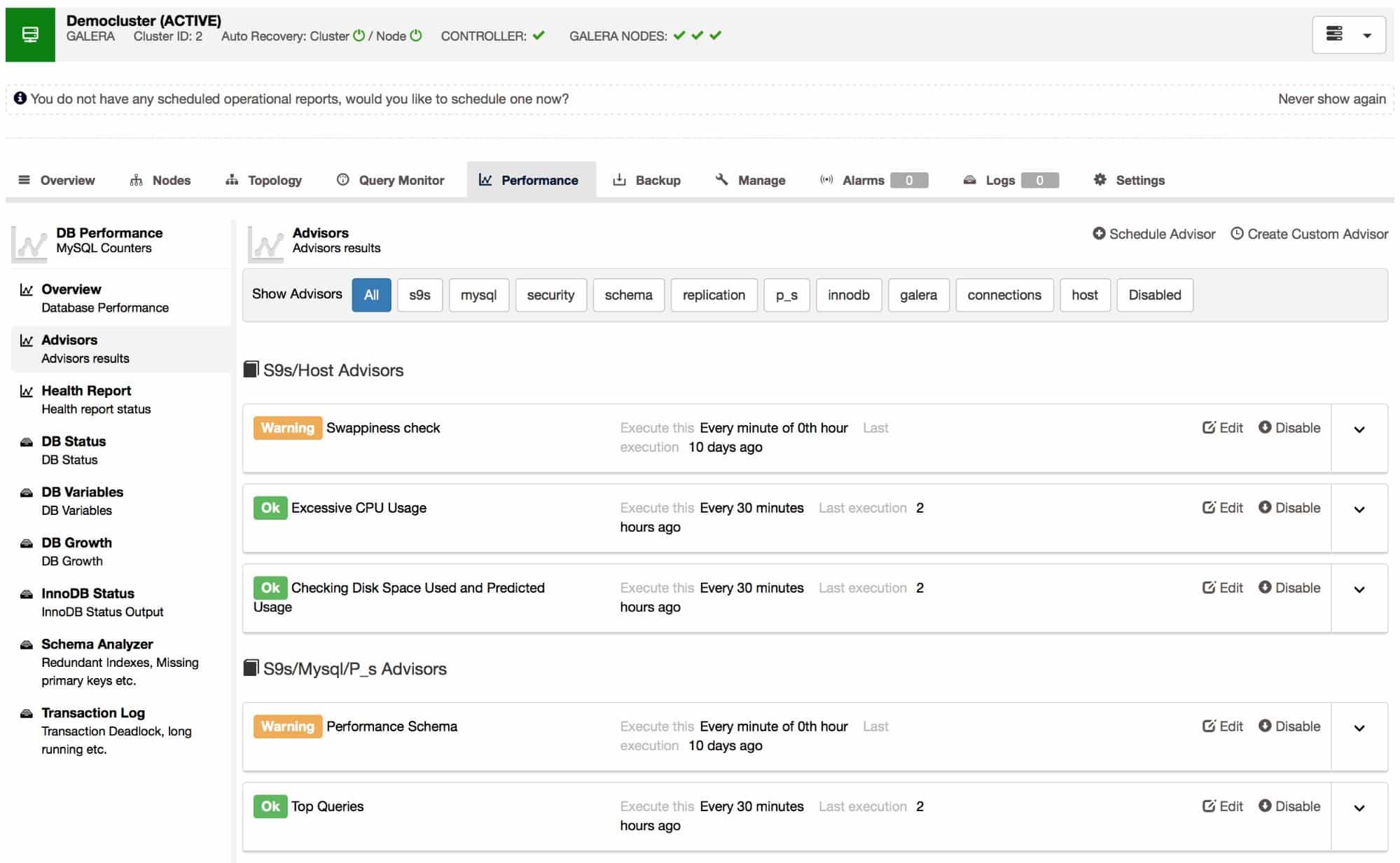Open the Nodes tab
This screenshot has width=1400, height=863.
click(x=160, y=180)
